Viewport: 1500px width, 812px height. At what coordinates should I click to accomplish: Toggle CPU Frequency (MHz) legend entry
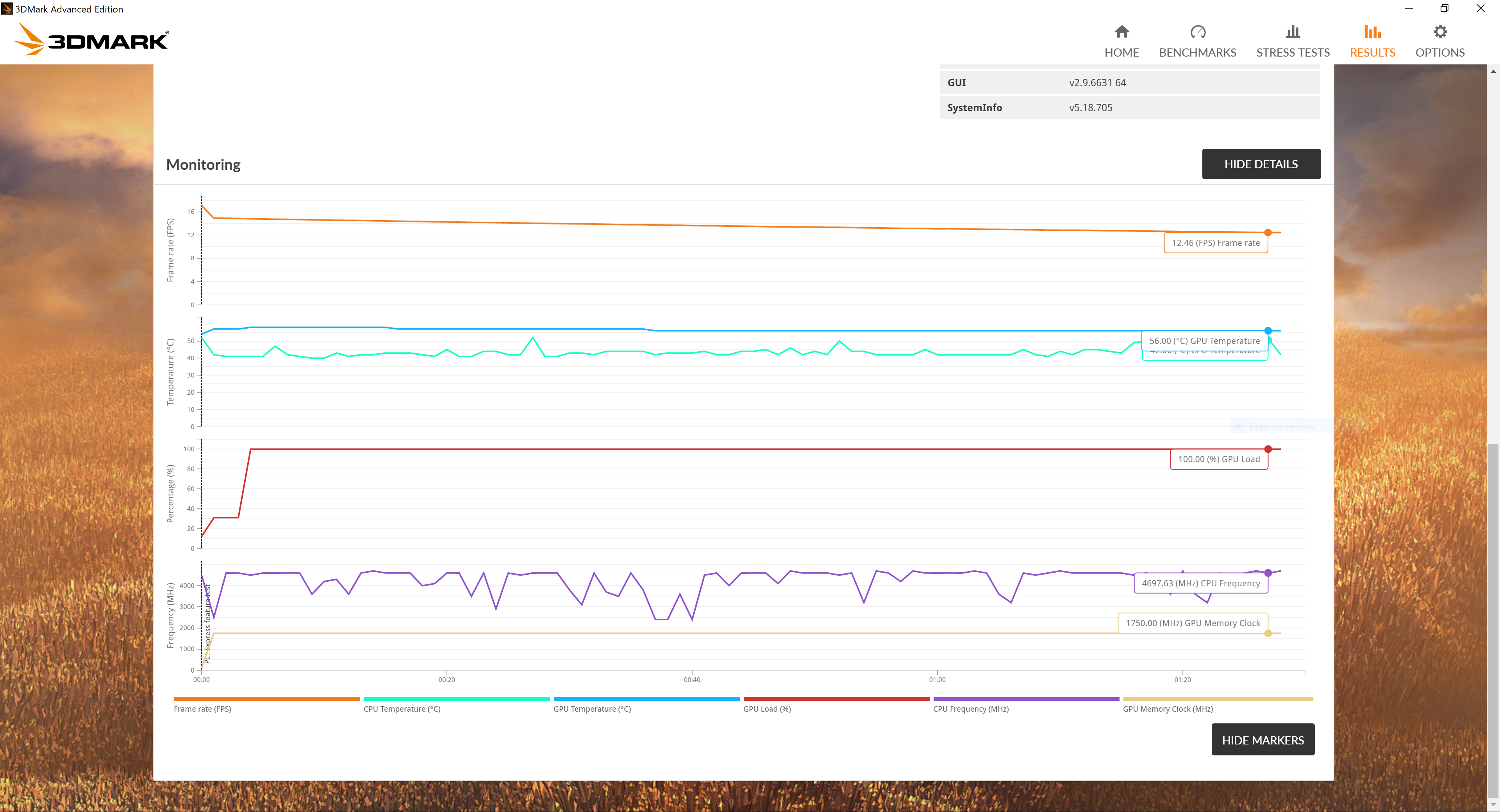tap(971, 709)
